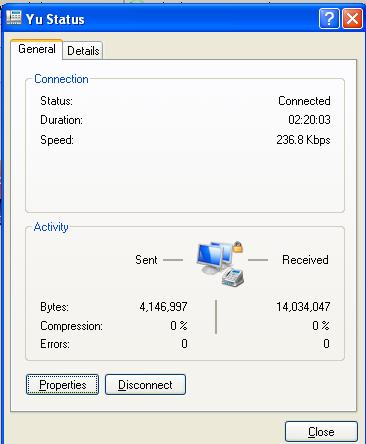Image resolution: width=366 pixels, height=444 pixels.
Task: Click the Sent heading
Action: click(x=146, y=260)
